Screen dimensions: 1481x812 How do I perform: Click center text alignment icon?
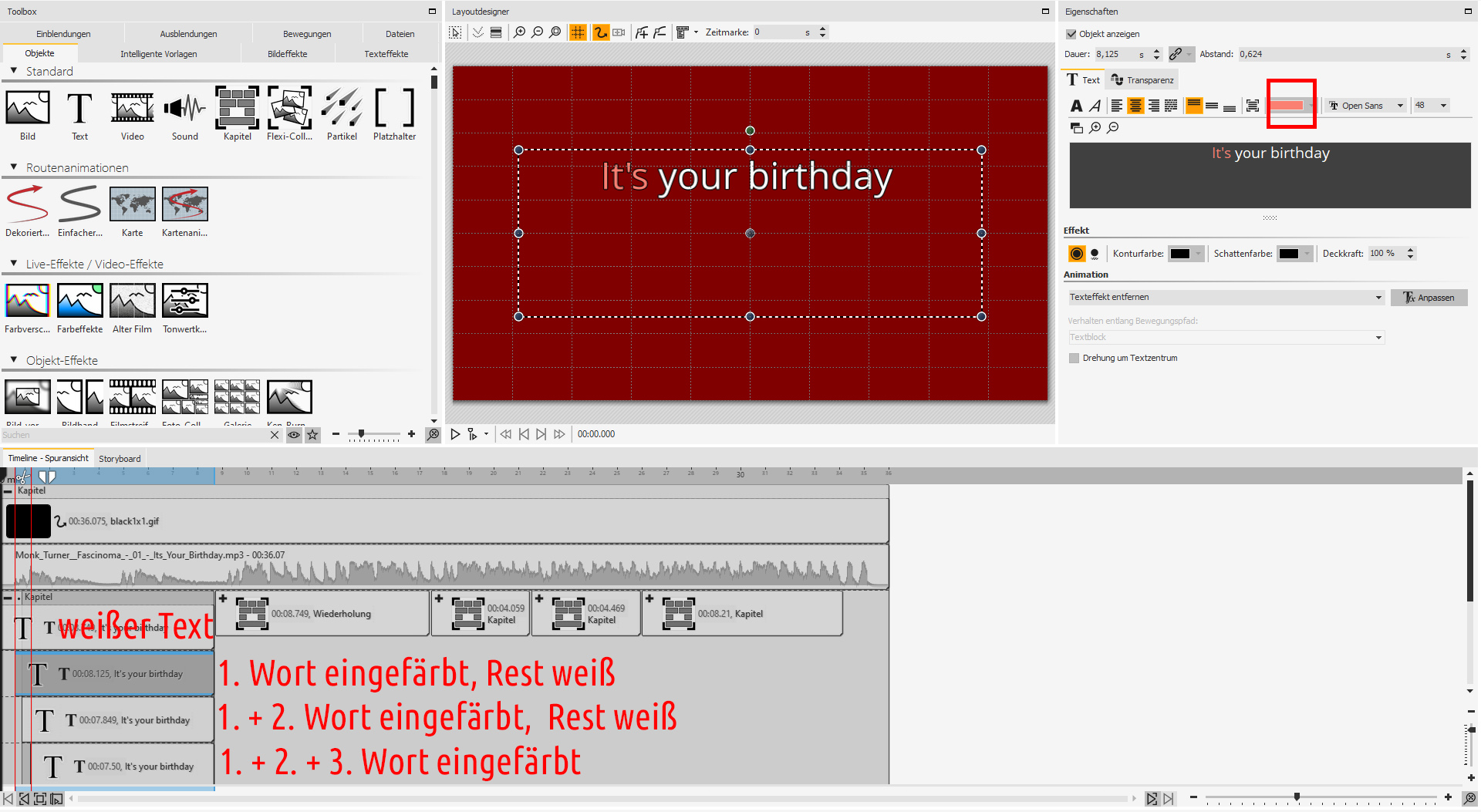[x=1135, y=106]
